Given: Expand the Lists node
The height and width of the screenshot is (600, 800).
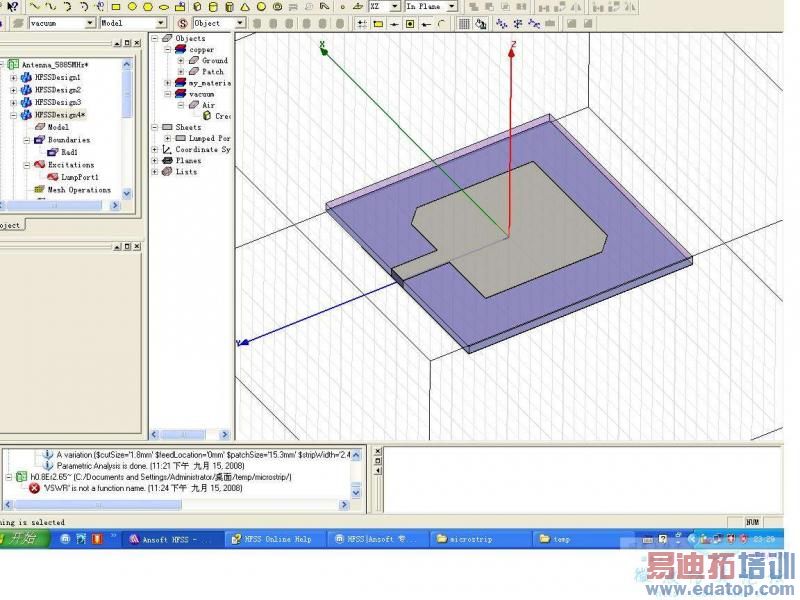Looking at the screenshot, I should click(x=155, y=172).
